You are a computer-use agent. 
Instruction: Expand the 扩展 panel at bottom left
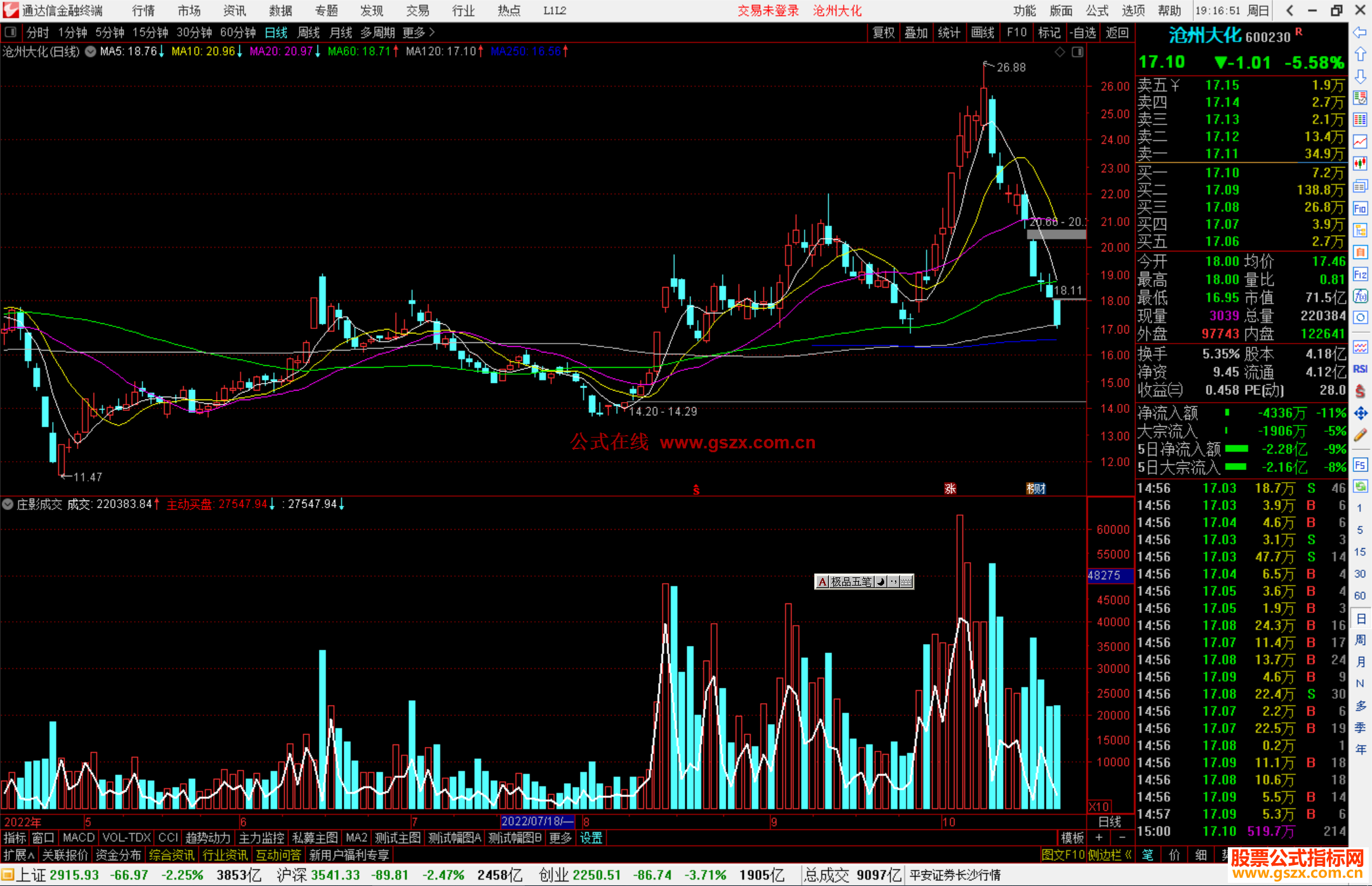coord(20,855)
